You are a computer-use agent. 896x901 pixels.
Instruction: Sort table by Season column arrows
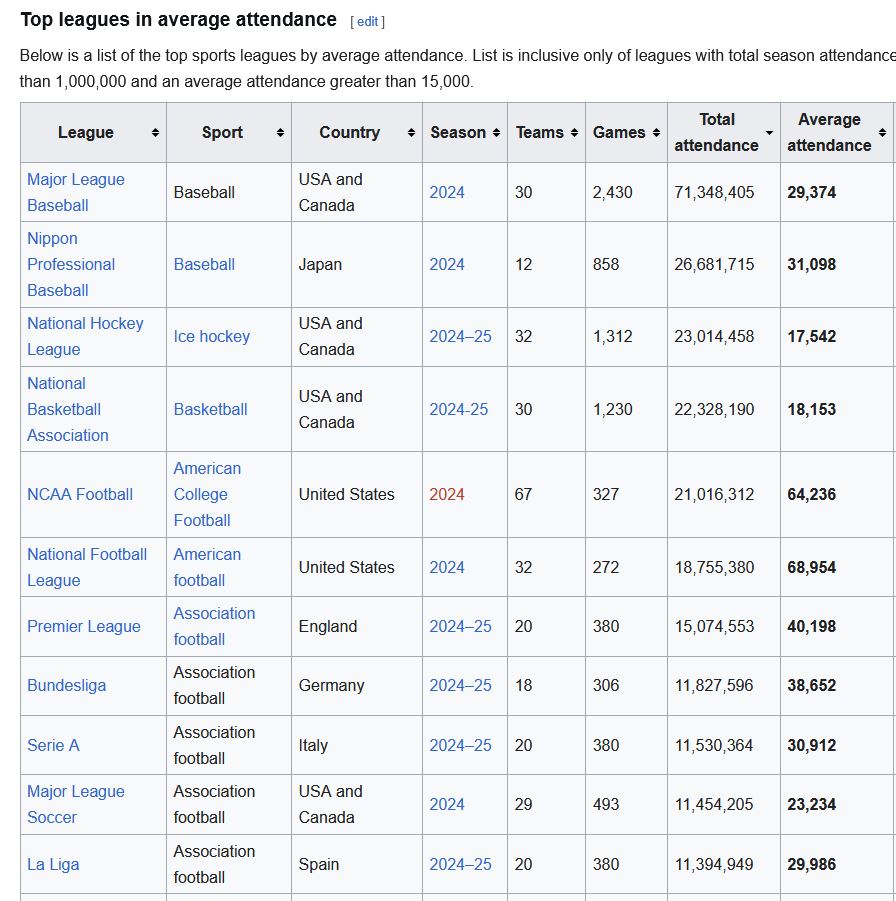[496, 133]
